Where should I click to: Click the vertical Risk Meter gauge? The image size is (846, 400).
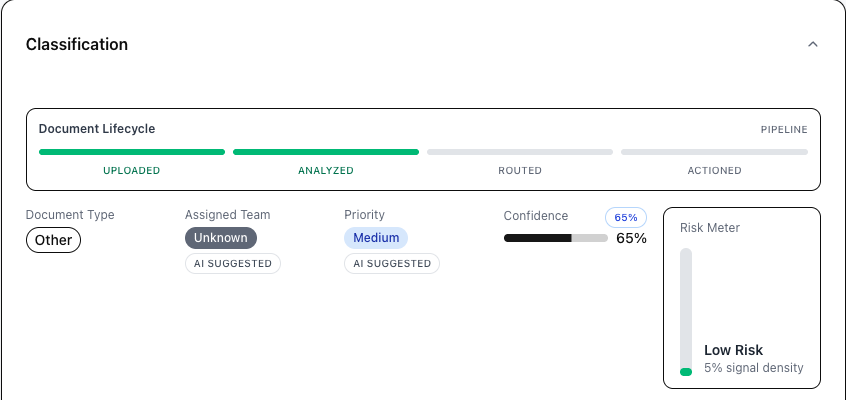click(x=686, y=312)
